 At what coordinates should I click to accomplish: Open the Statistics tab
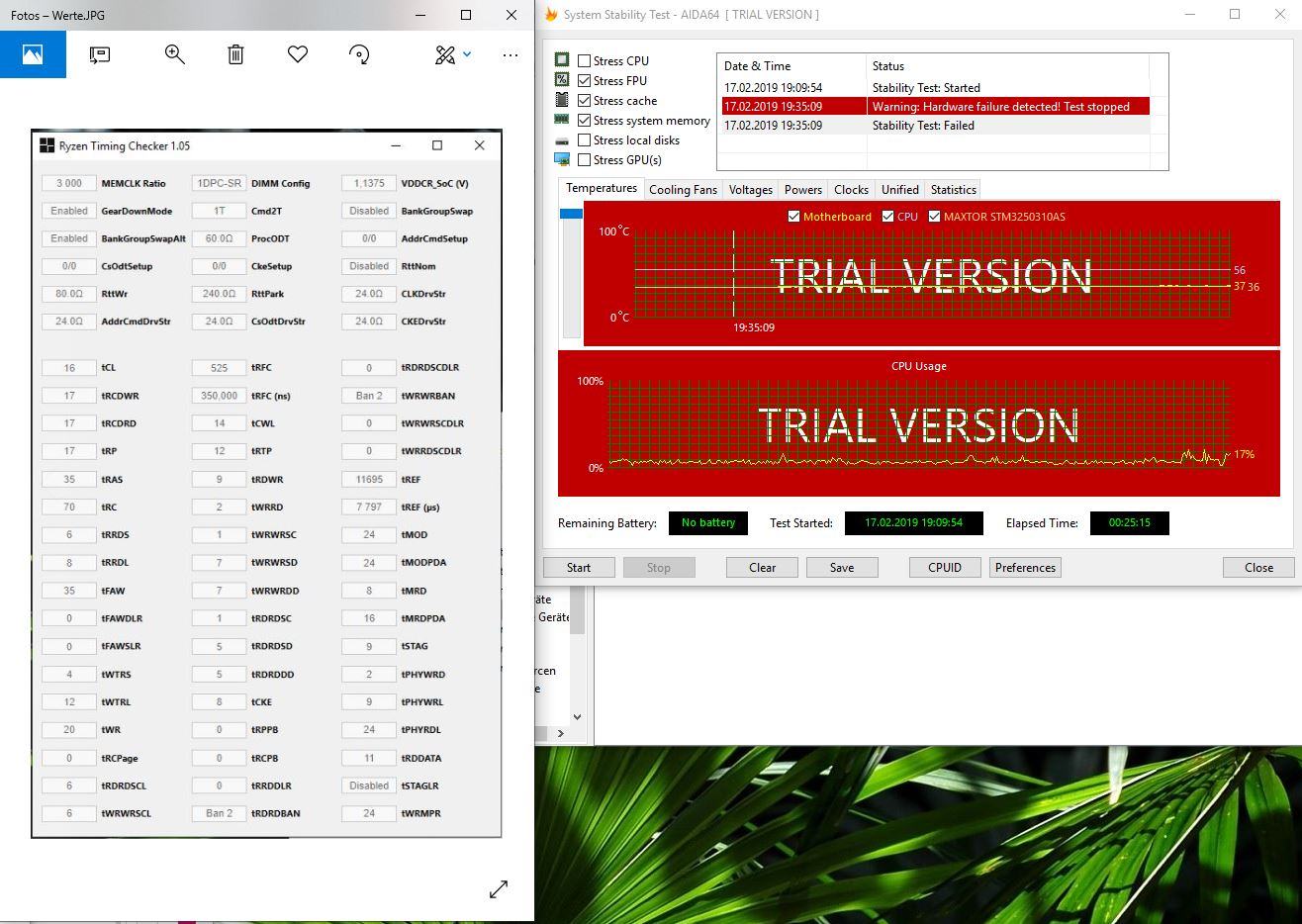pos(954,190)
